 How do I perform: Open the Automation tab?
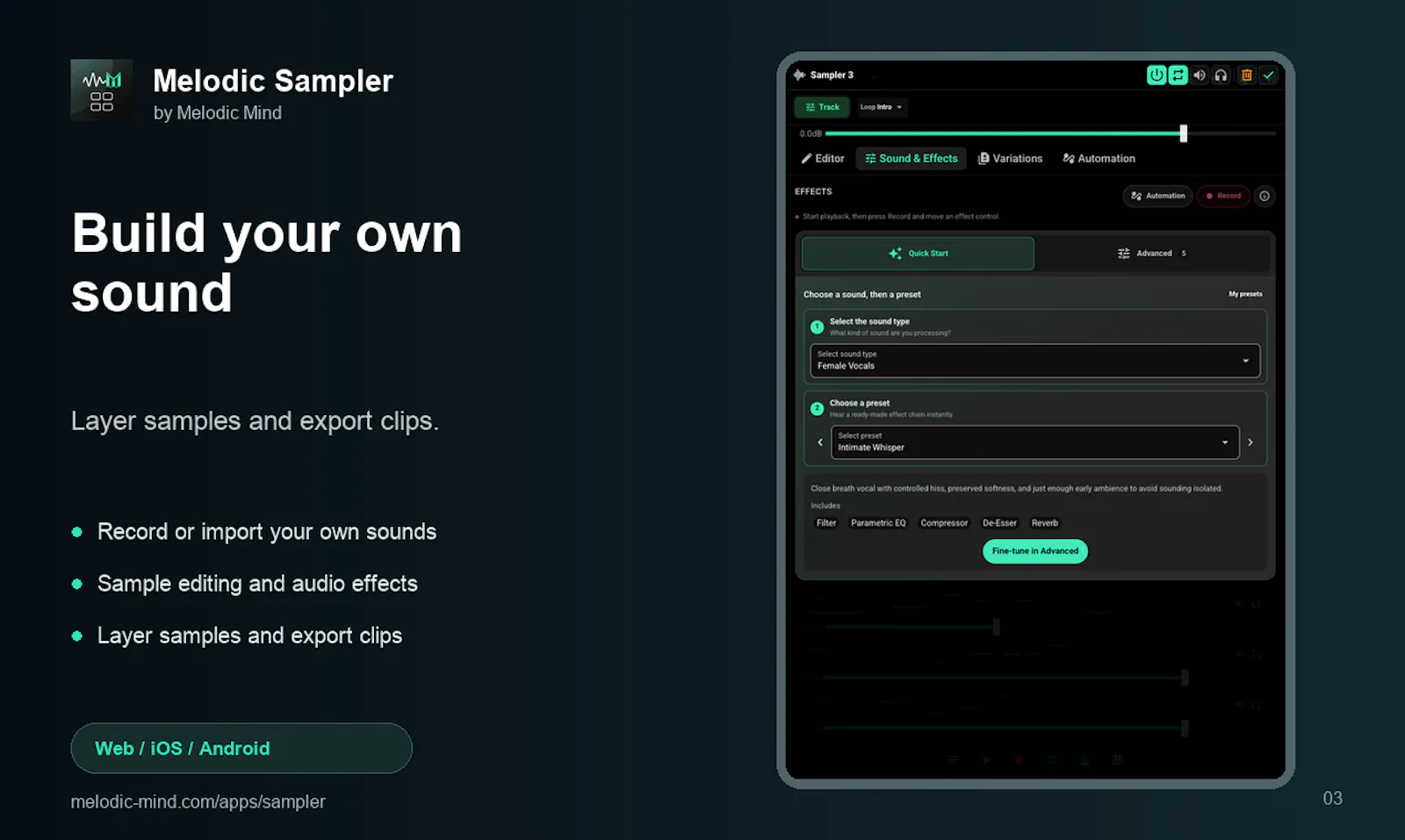coord(1099,159)
